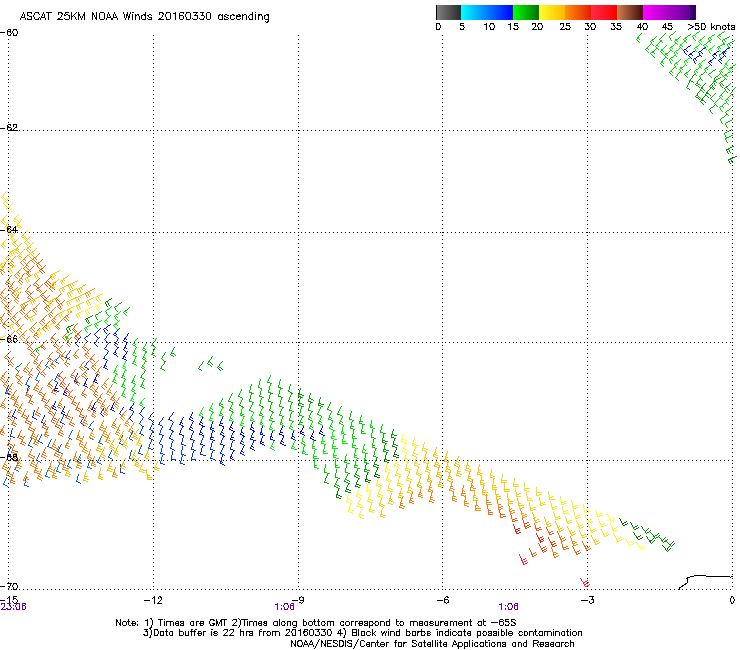Click the '20' tick label on legend

(537, 27)
